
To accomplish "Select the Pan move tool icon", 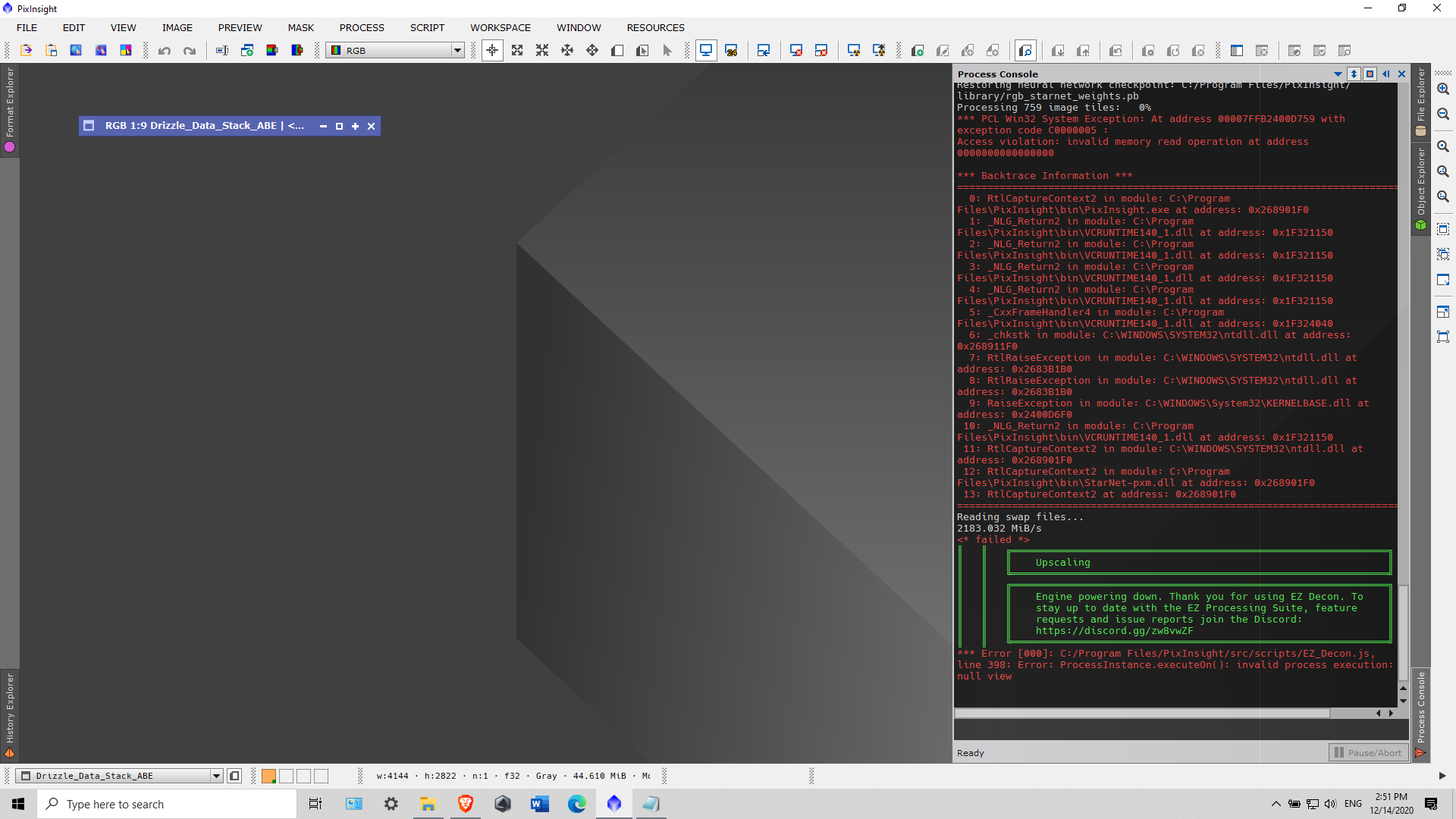I will pyautogui.click(x=592, y=50).
